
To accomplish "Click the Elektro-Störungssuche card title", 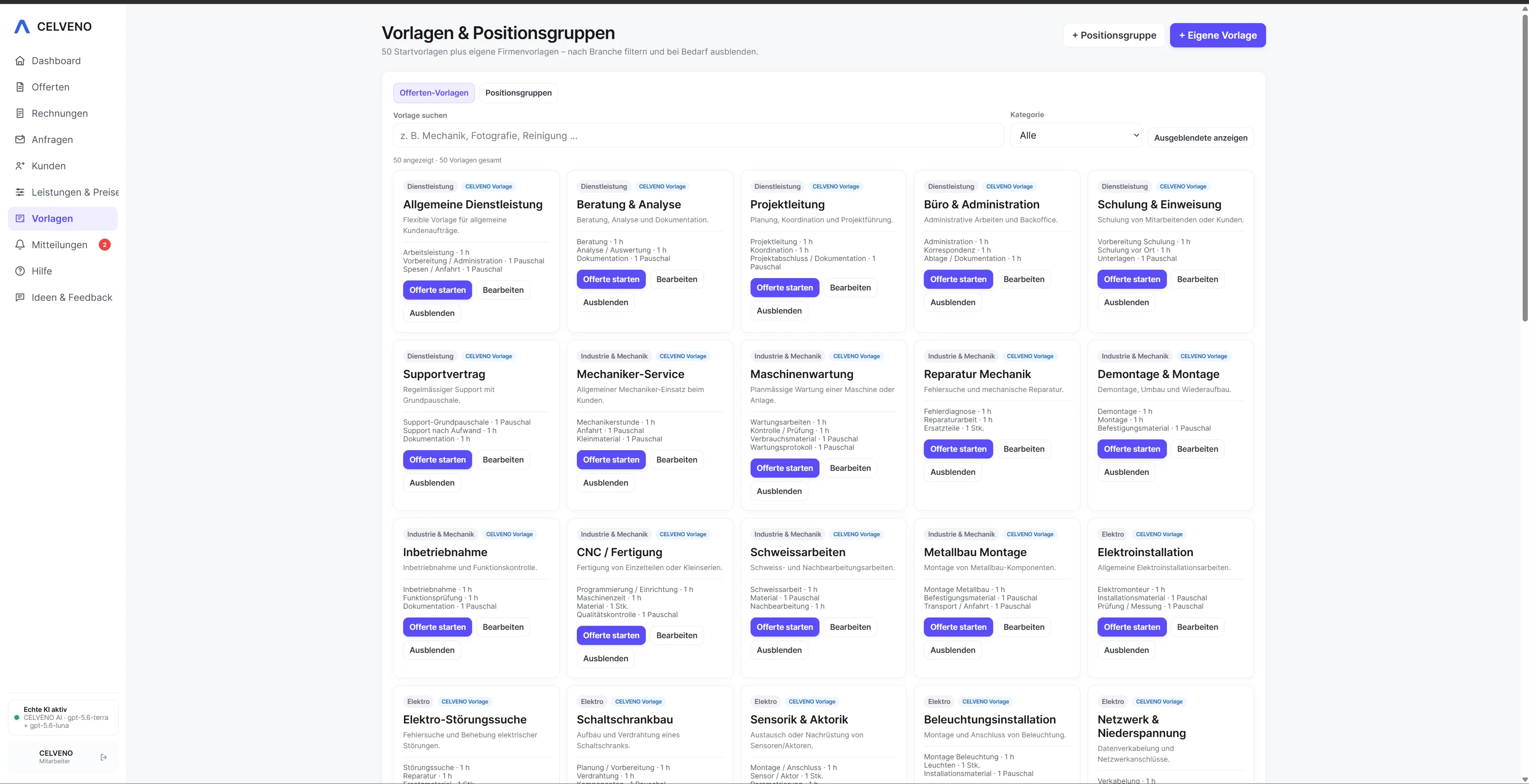I will coord(465,720).
